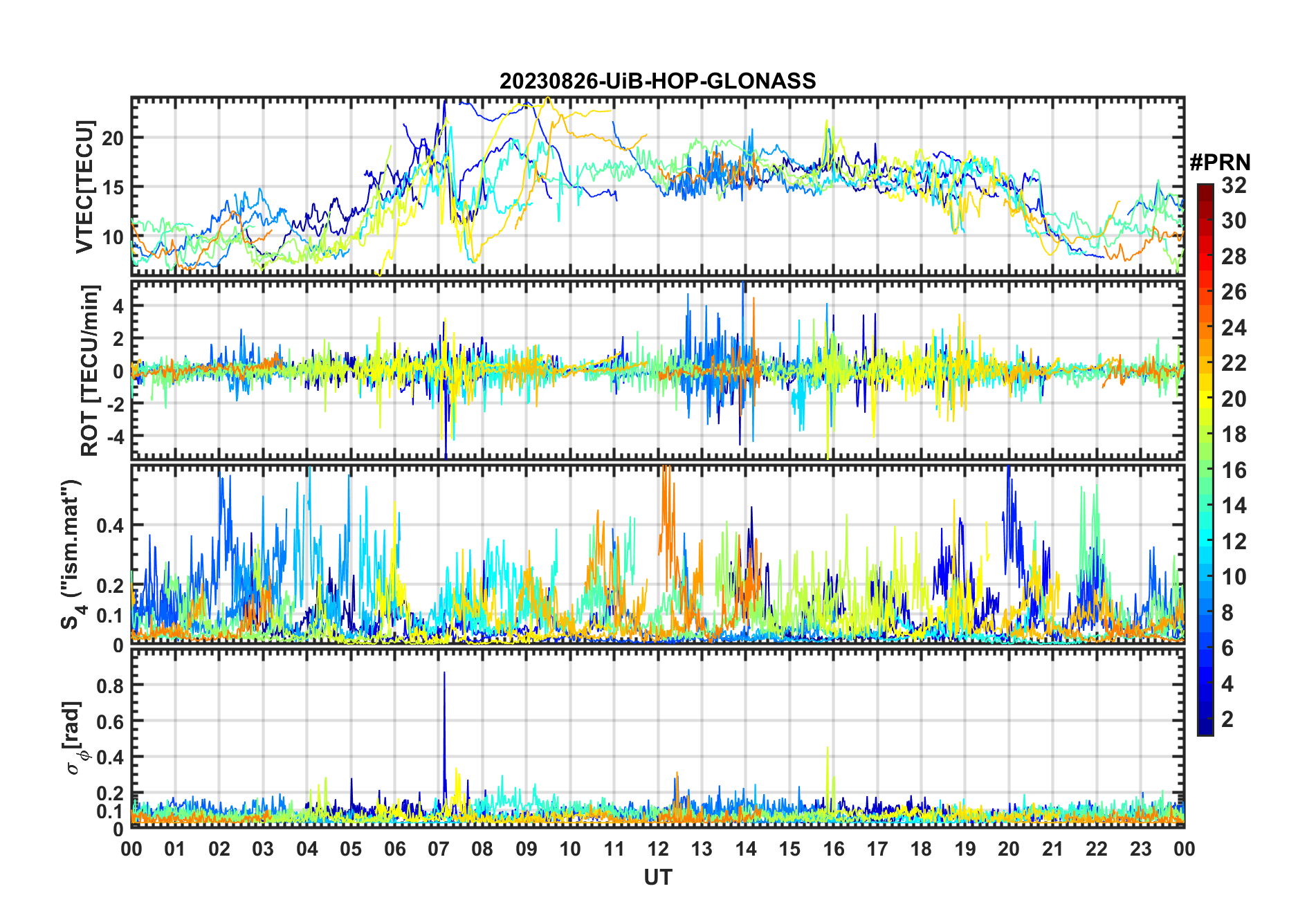This screenshot has width=1316, height=920.
Task: Click the 20 tick on the VTEC axis
Action: pos(113,138)
